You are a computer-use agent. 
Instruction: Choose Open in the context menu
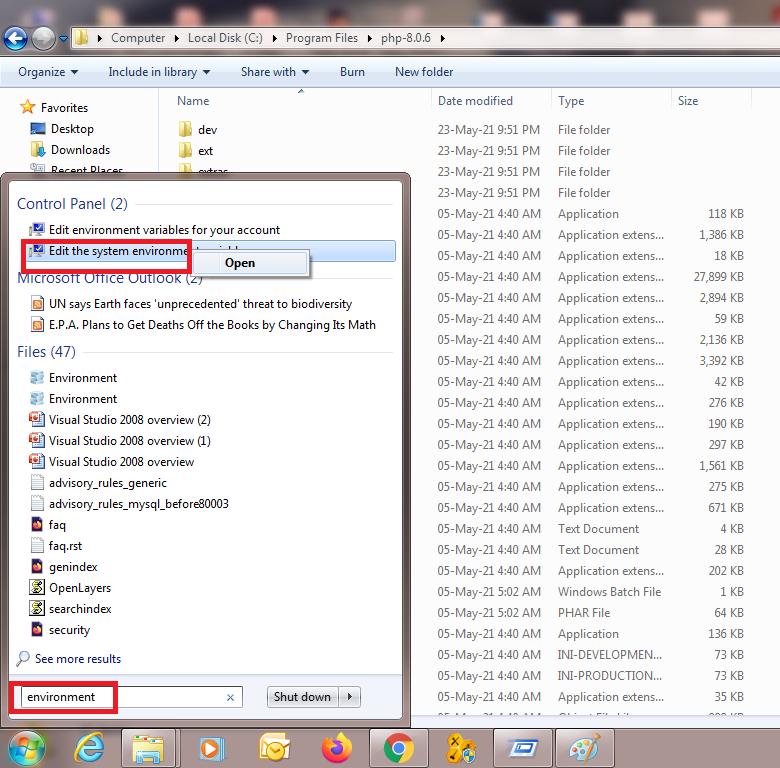click(240, 263)
